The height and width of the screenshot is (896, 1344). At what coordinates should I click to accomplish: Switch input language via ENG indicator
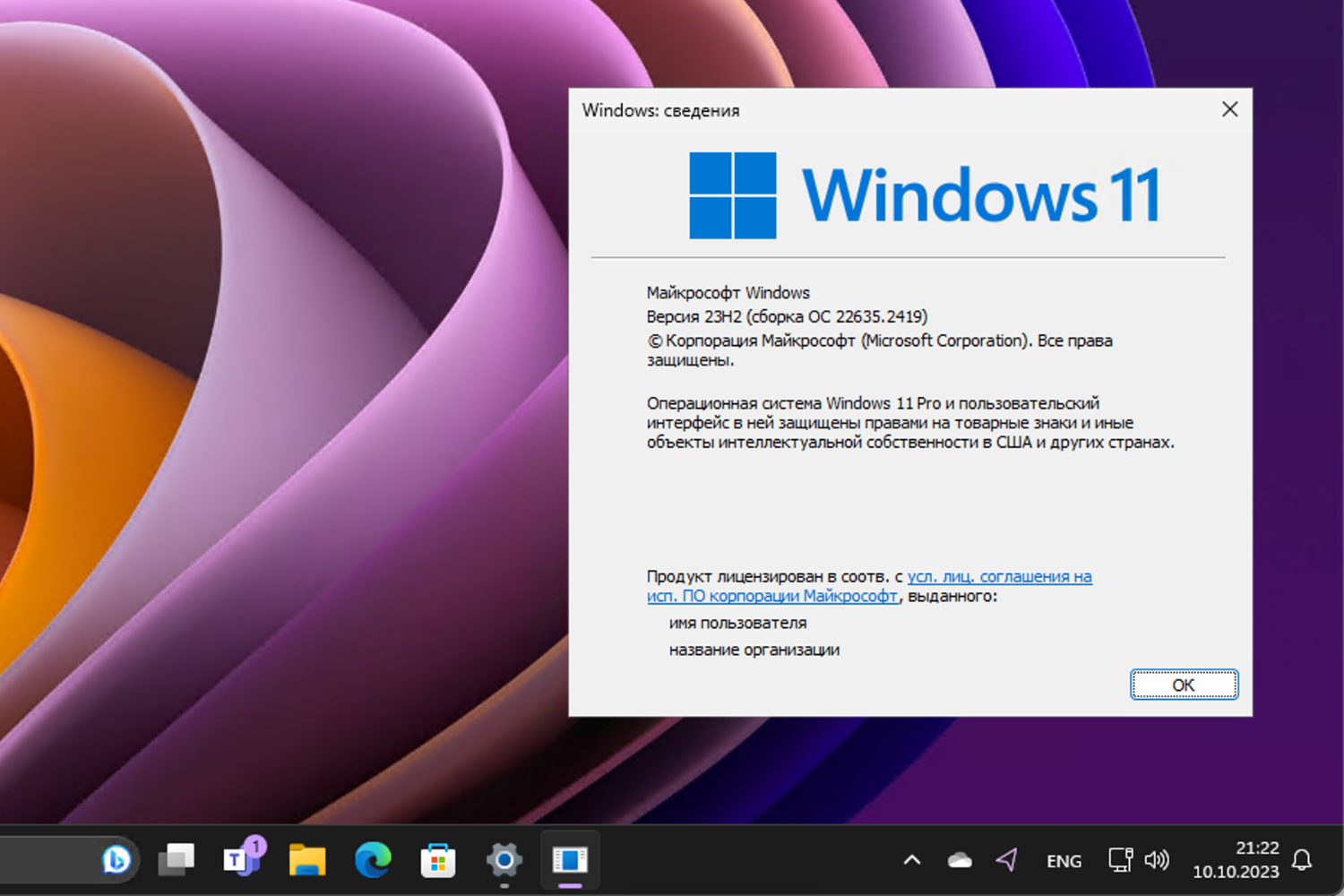pyautogui.click(x=1064, y=861)
